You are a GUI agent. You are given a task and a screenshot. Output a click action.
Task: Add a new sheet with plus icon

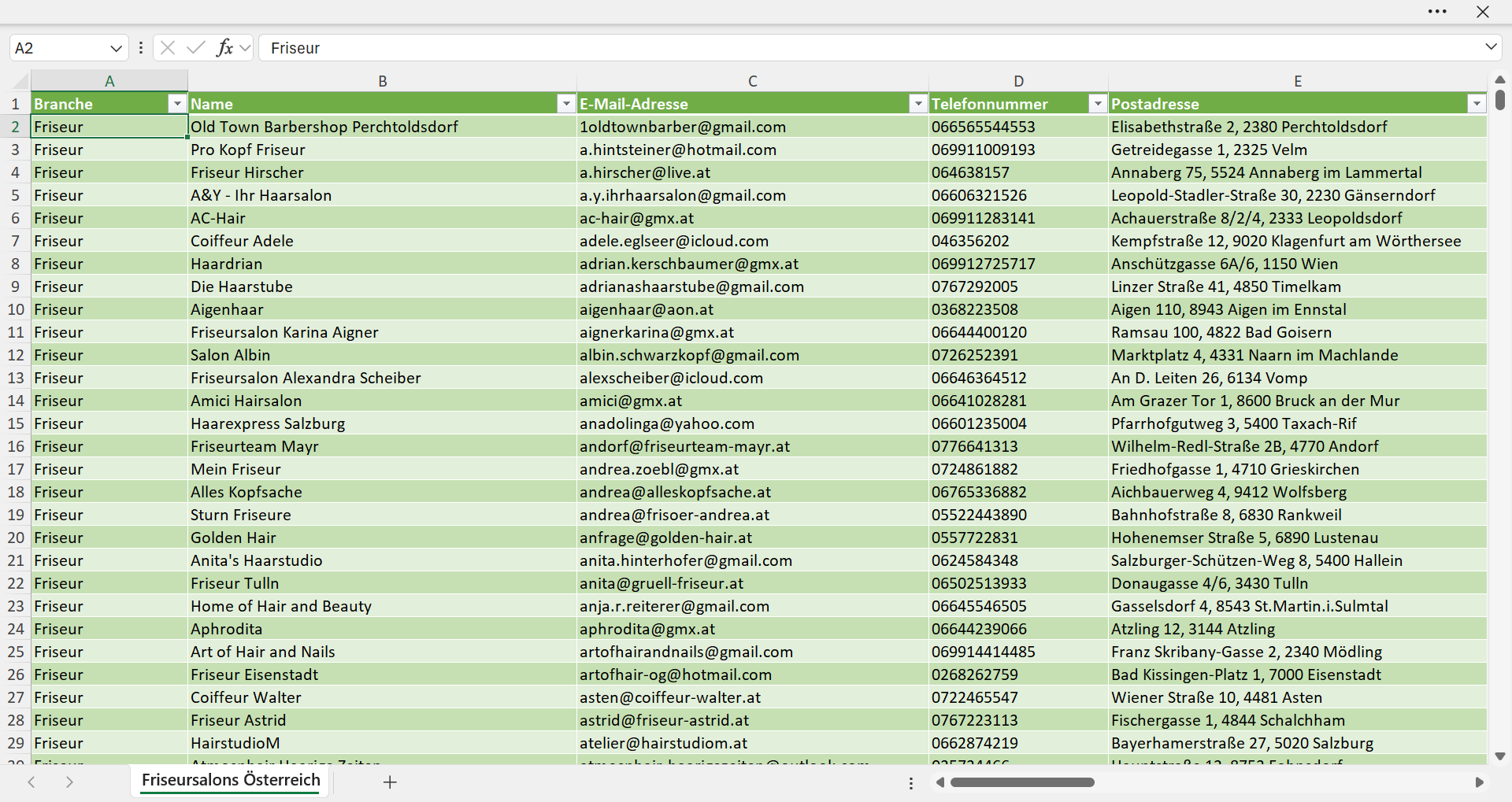390,782
